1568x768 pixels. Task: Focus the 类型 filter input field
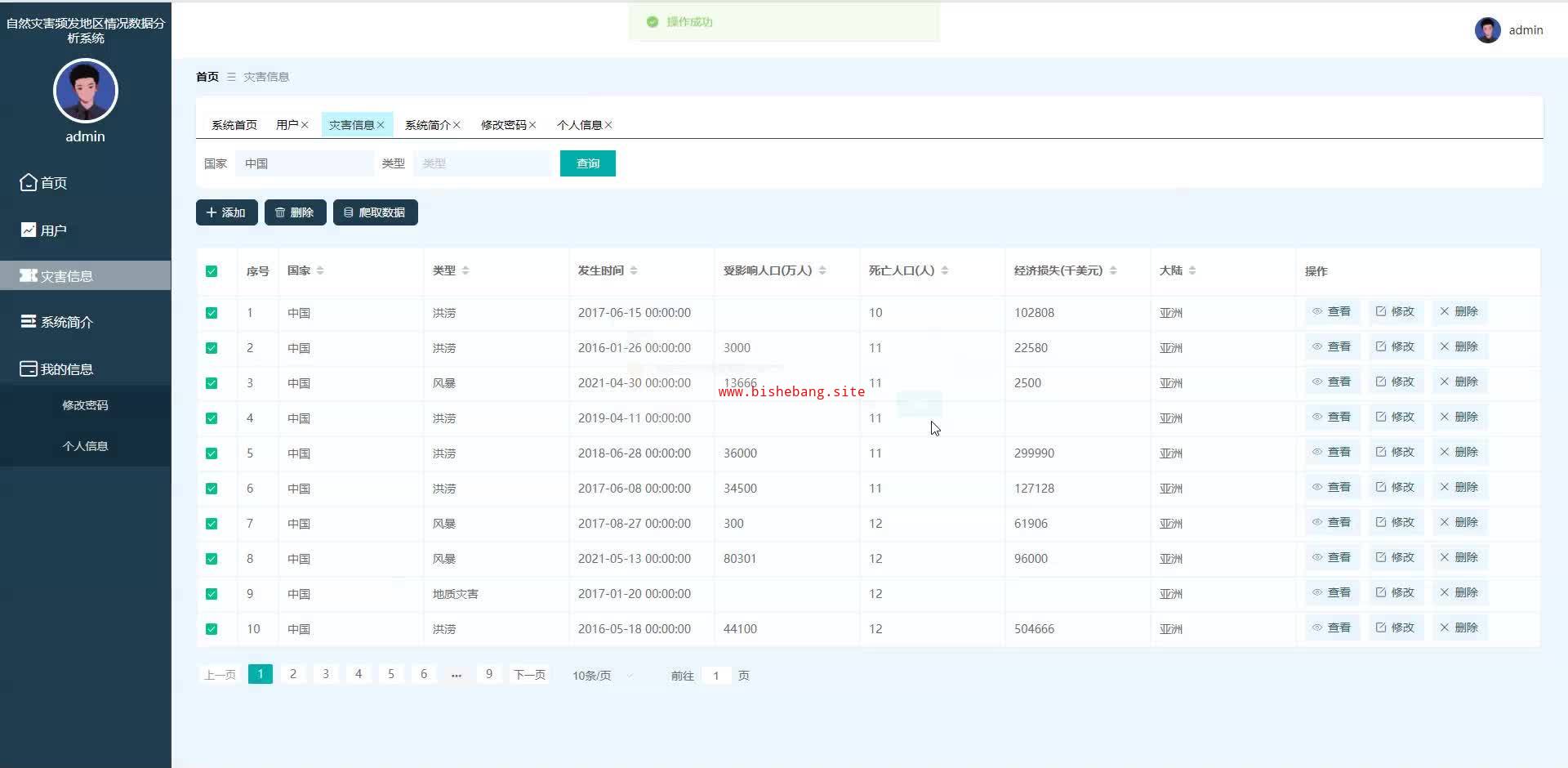click(482, 163)
